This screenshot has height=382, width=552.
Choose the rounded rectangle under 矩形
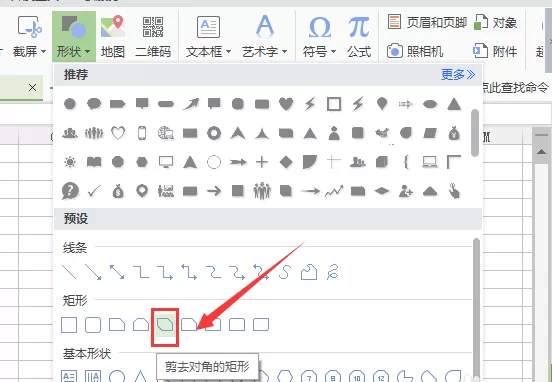point(93,325)
